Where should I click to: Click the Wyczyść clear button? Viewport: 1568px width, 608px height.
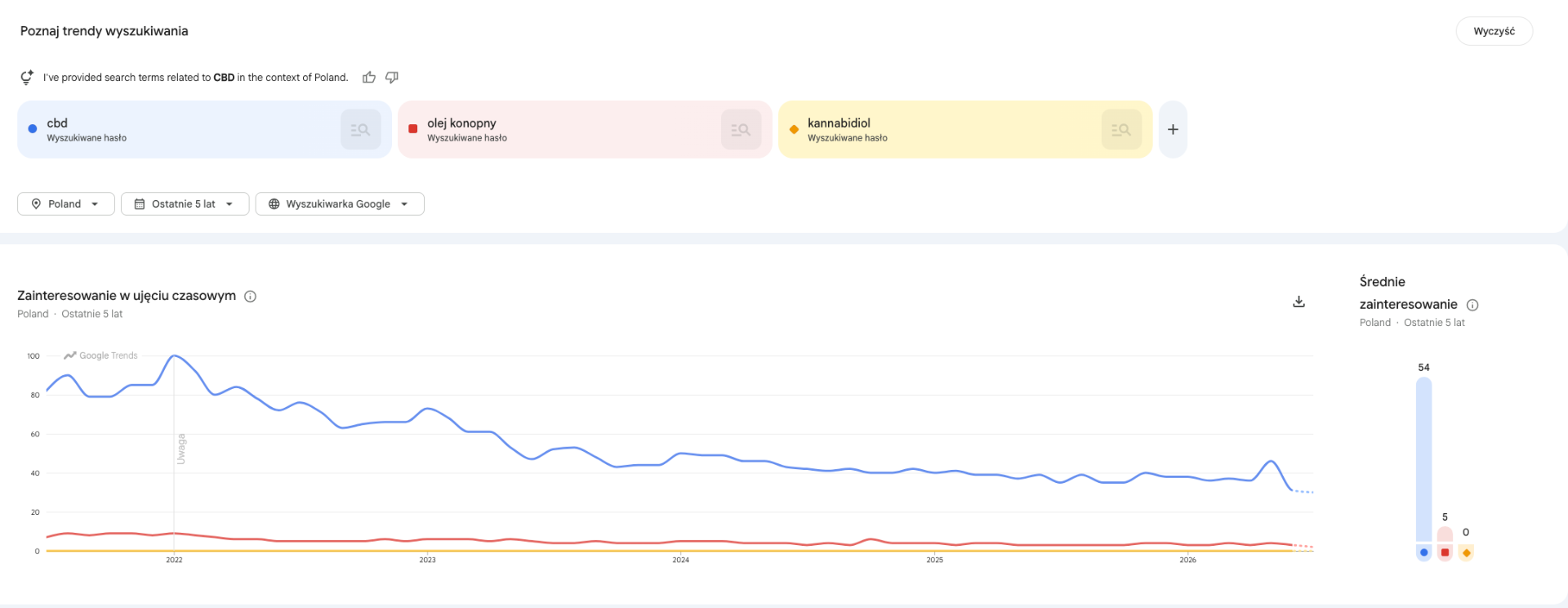(1494, 31)
